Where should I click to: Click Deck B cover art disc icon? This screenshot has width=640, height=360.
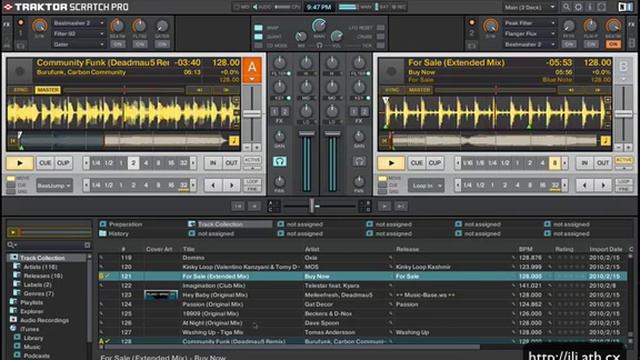pyautogui.click(x=391, y=71)
